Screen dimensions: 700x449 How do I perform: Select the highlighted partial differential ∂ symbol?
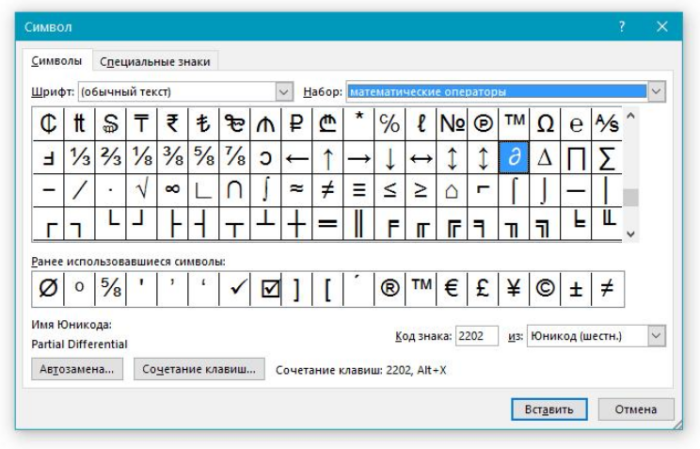pyautogui.click(x=514, y=158)
